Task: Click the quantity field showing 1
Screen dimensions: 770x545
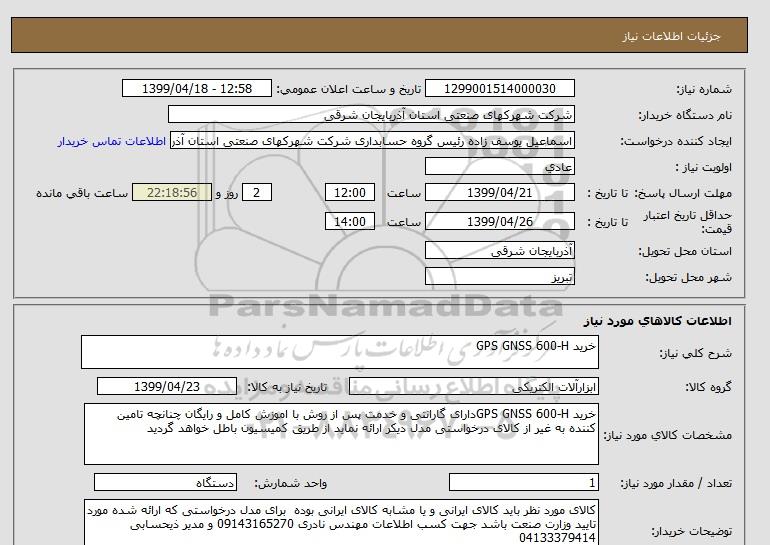Action: [x=523, y=483]
